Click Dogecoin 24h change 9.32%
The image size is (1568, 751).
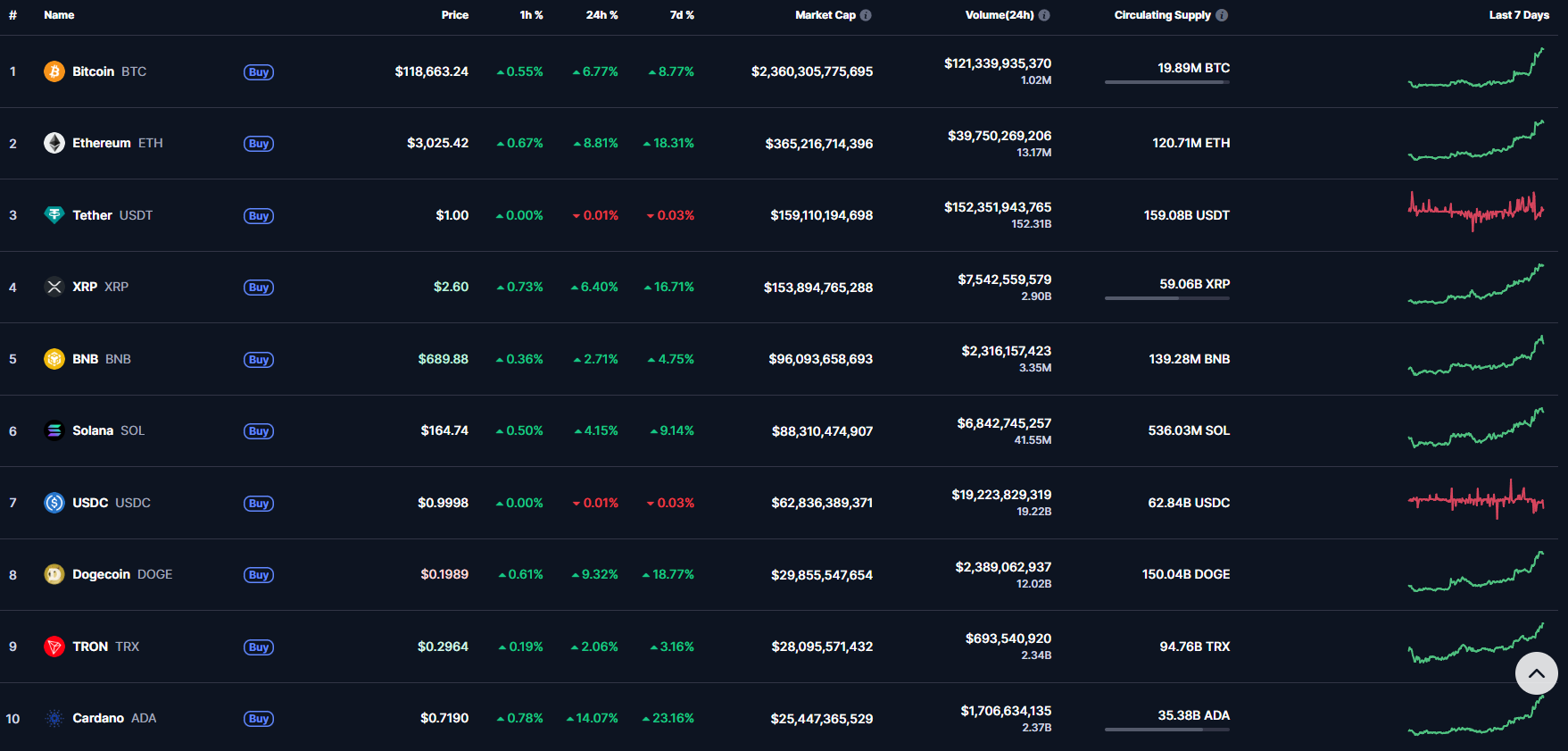[595, 574]
